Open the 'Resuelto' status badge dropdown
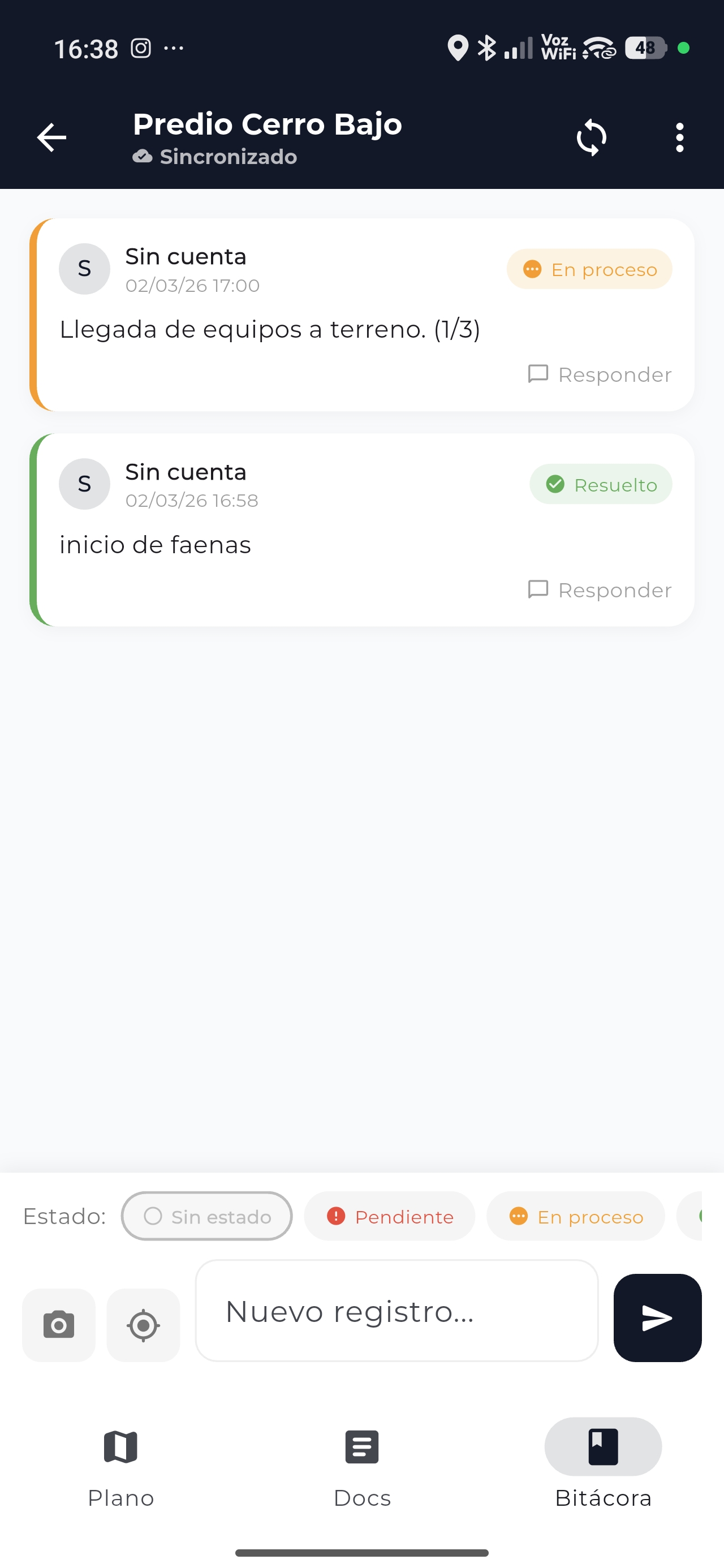Viewport: 724px width, 1568px height. pyautogui.click(x=600, y=485)
